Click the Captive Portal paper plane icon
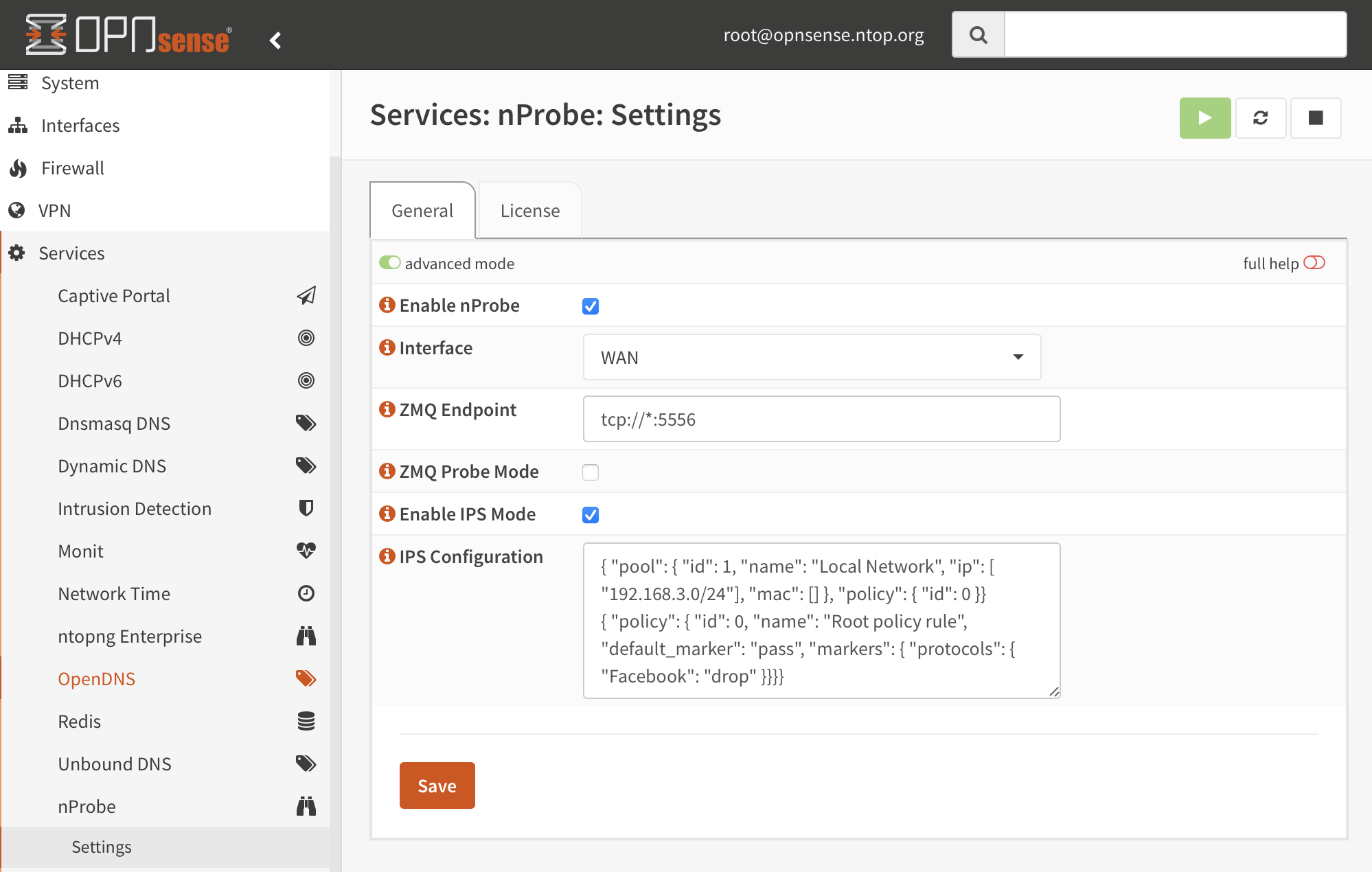The image size is (1372, 872). tap(306, 295)
